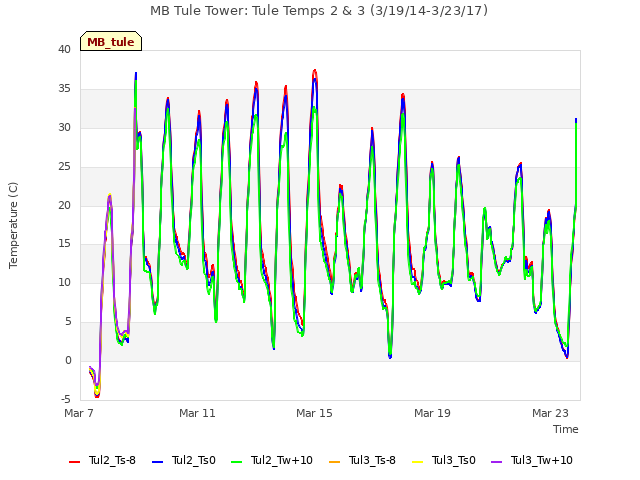Click the 5 y-axis tick label

click(68, 322)
